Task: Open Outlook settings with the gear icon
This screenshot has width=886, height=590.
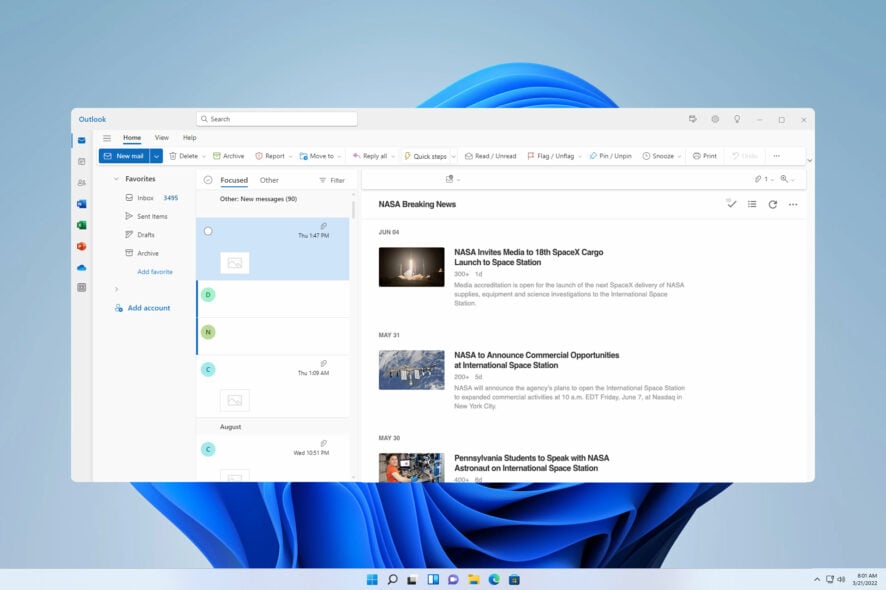Action: pos(715,118)
